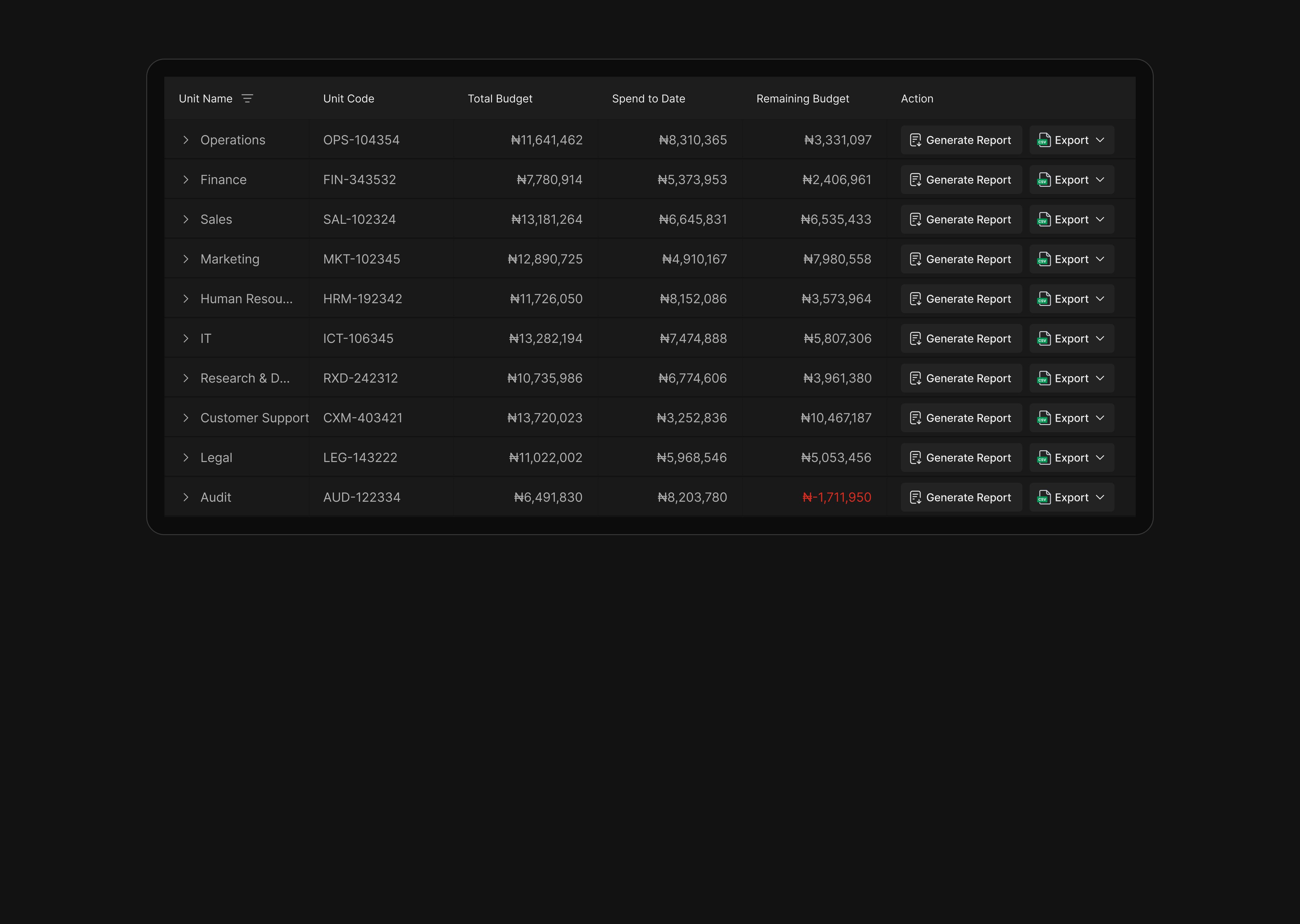This screenshot has width=1300, height=924.
Task: Click the CSV icon on the Audit Export button
Action: (x=1043, y=497)
